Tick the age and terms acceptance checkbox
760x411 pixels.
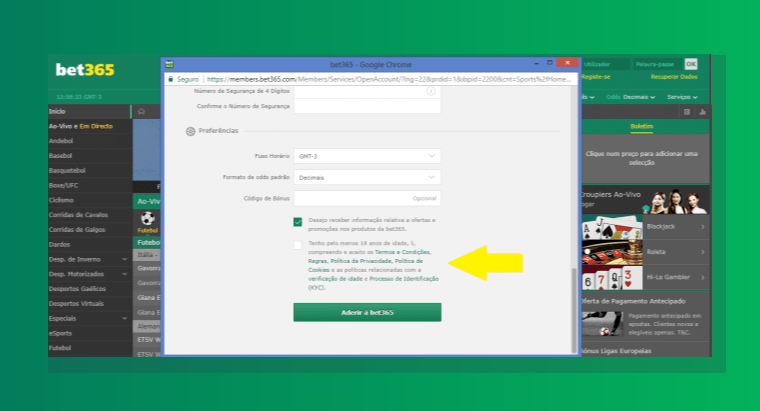click(298, 245)
